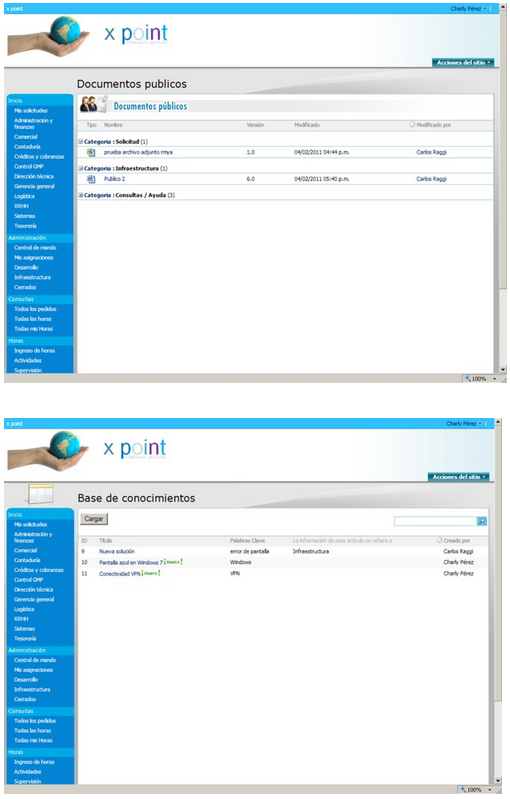Sort documents by Modificado column
510x799 pixels.
[307, 125]
